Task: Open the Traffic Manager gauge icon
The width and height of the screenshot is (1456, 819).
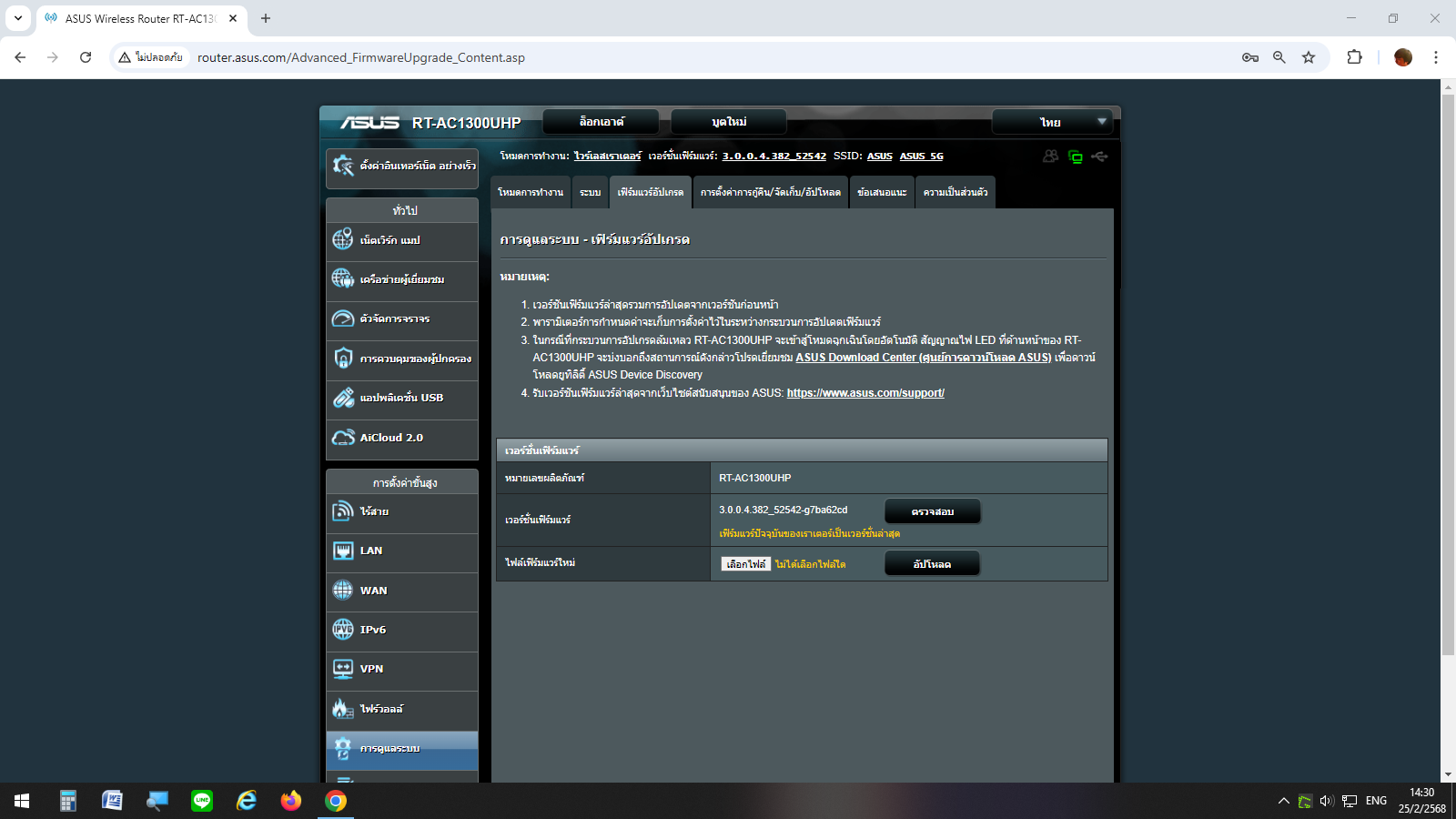Action: pos(343,318)
